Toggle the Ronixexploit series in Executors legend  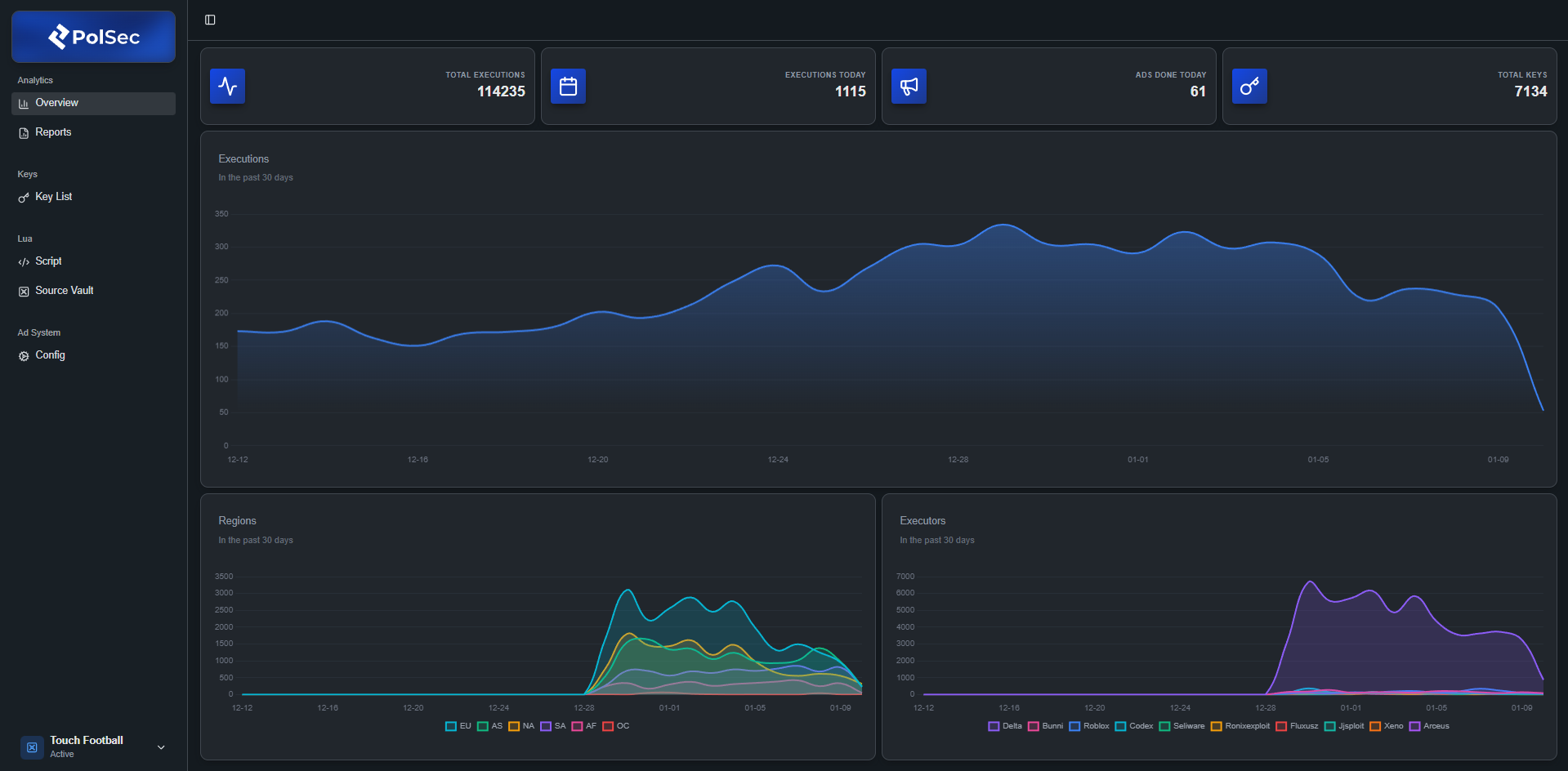click(x=1240, y=726)
